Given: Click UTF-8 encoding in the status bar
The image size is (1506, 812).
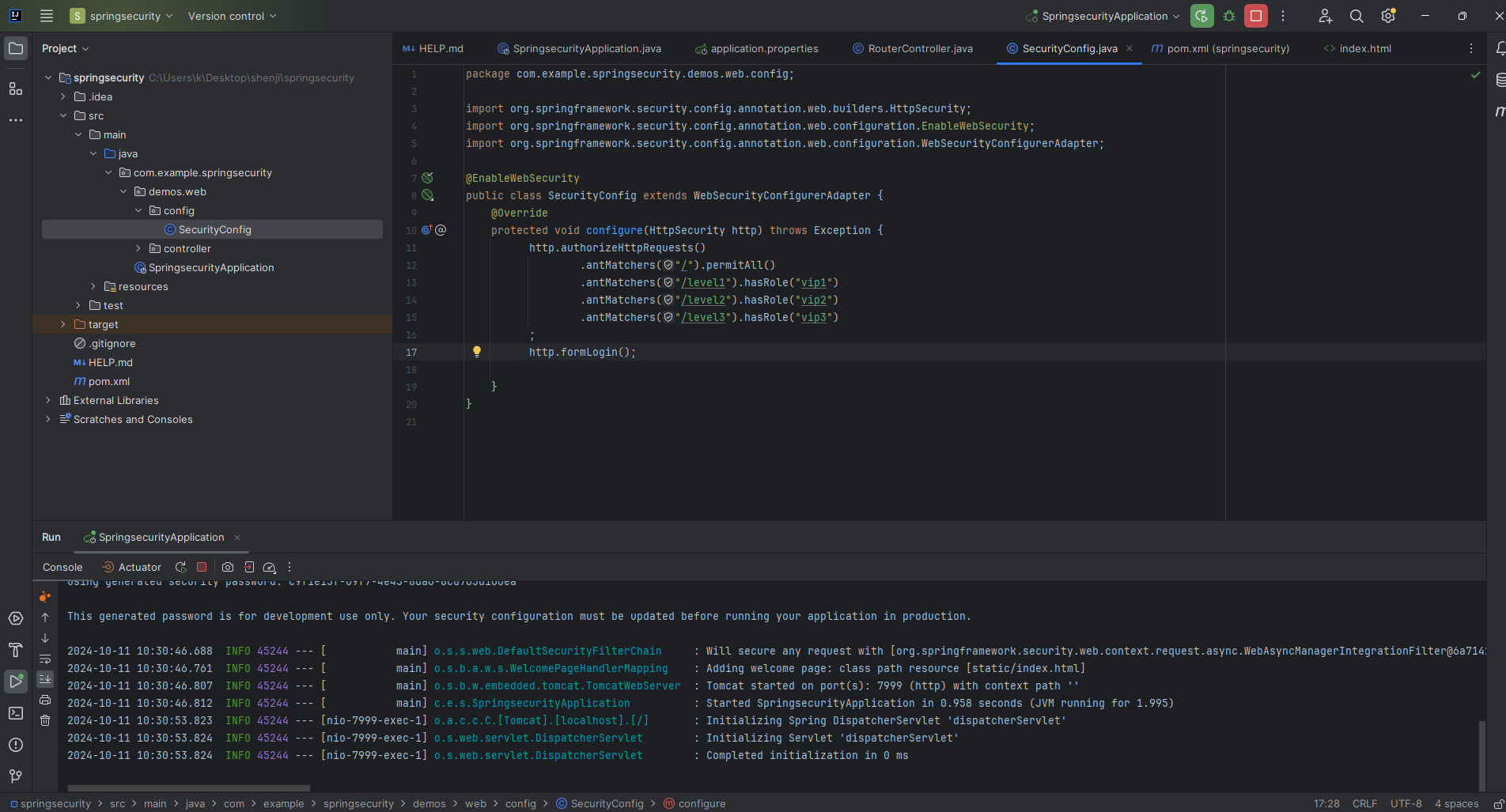Looking at the screenshot, I should click(x=1406, y=803).
